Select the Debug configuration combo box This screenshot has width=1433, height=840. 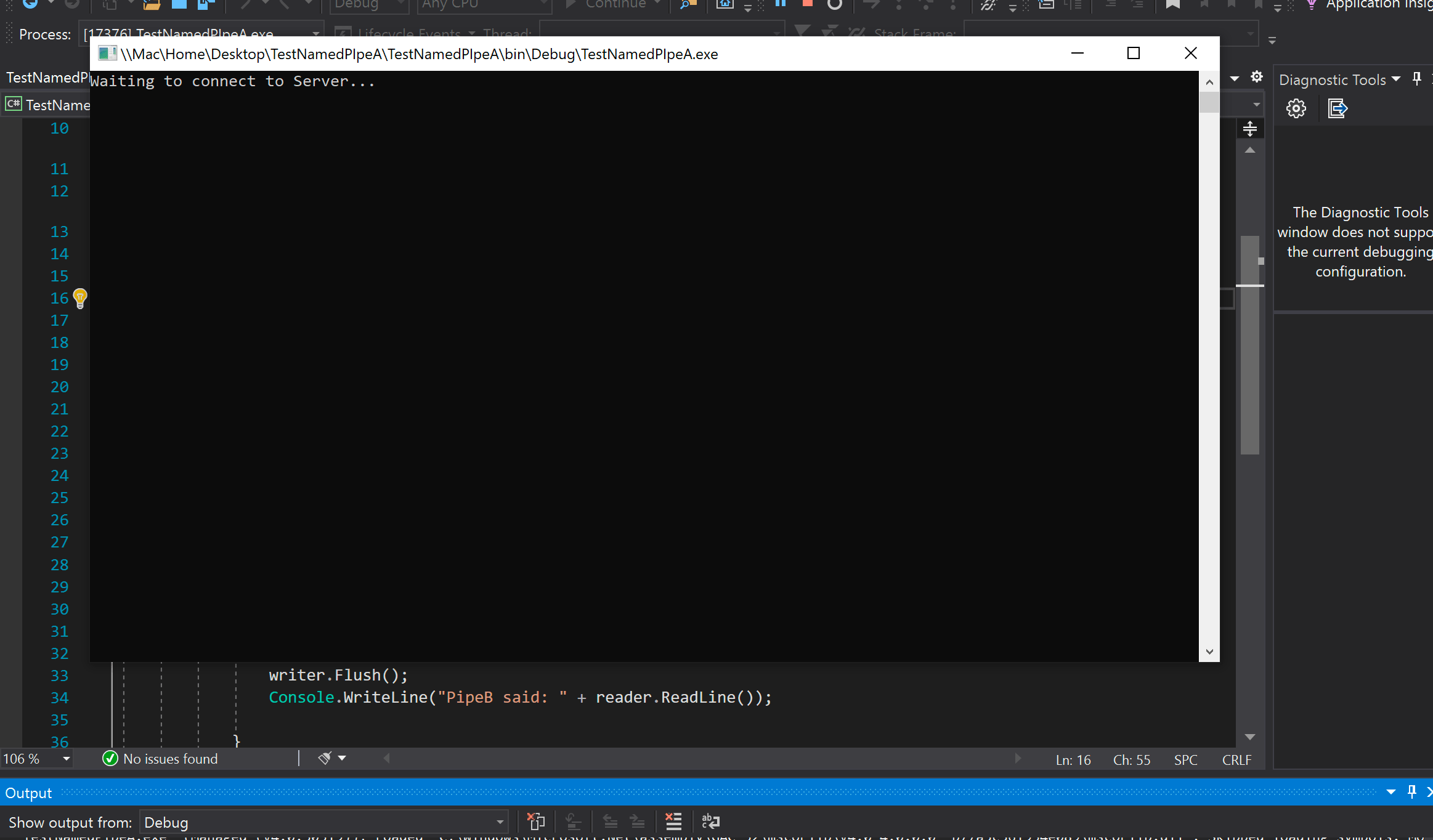click(x=369, y=4)
